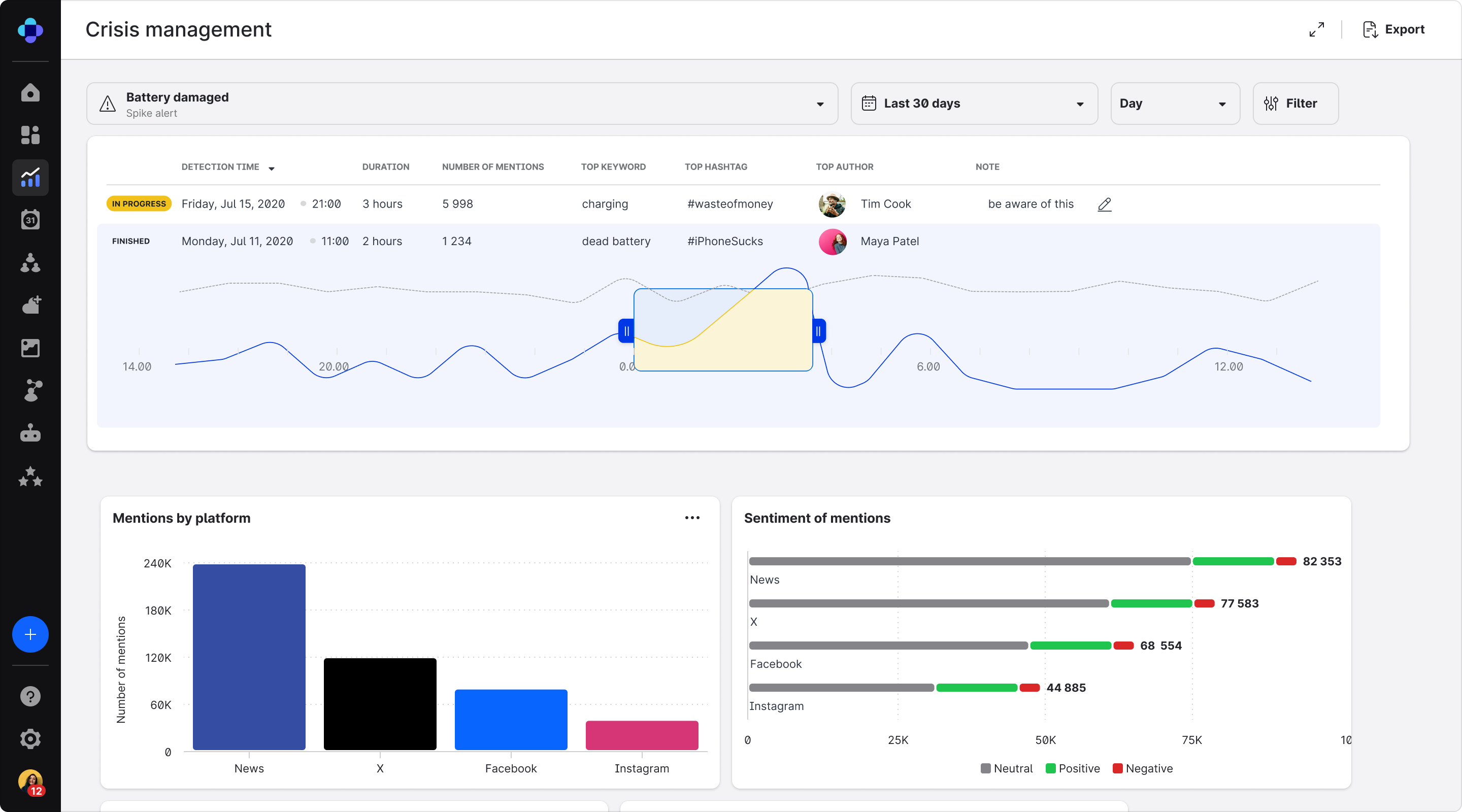Toggle the Positive legend item
The height and width of the screenshot is (812, 1462).
[x=1073, y=768]
